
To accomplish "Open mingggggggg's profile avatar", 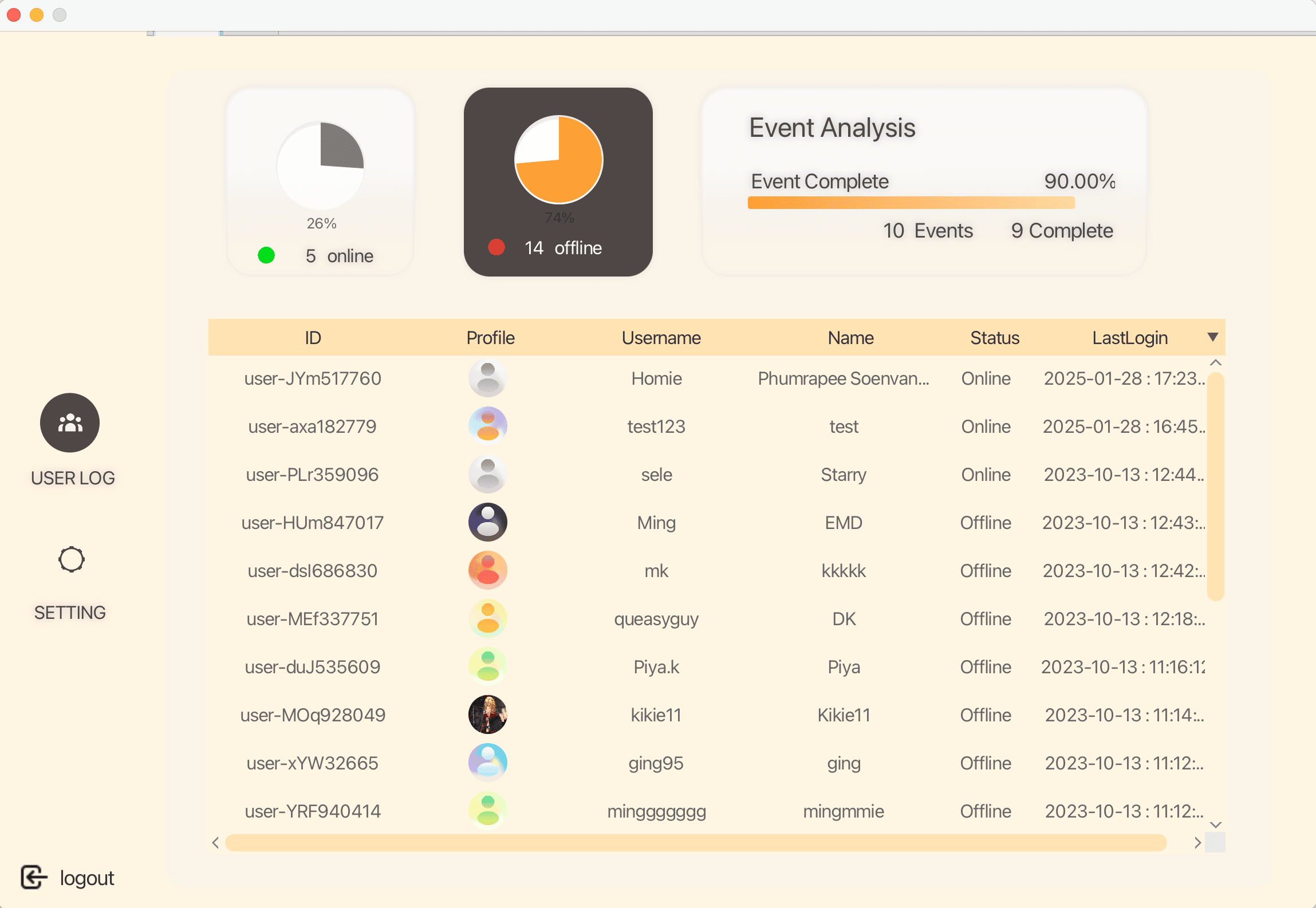I will 488,811.
